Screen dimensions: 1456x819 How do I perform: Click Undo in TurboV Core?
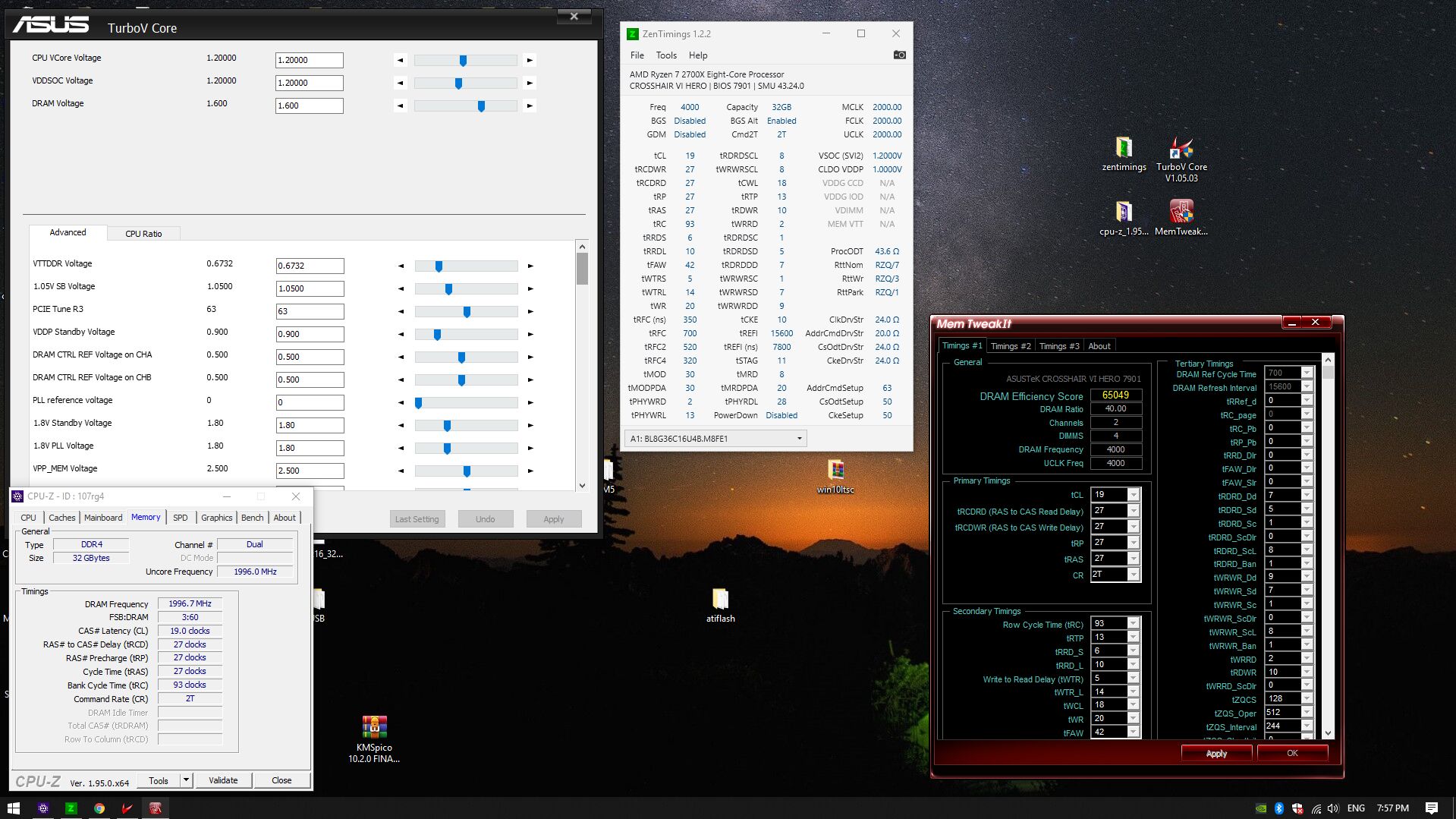486,519
